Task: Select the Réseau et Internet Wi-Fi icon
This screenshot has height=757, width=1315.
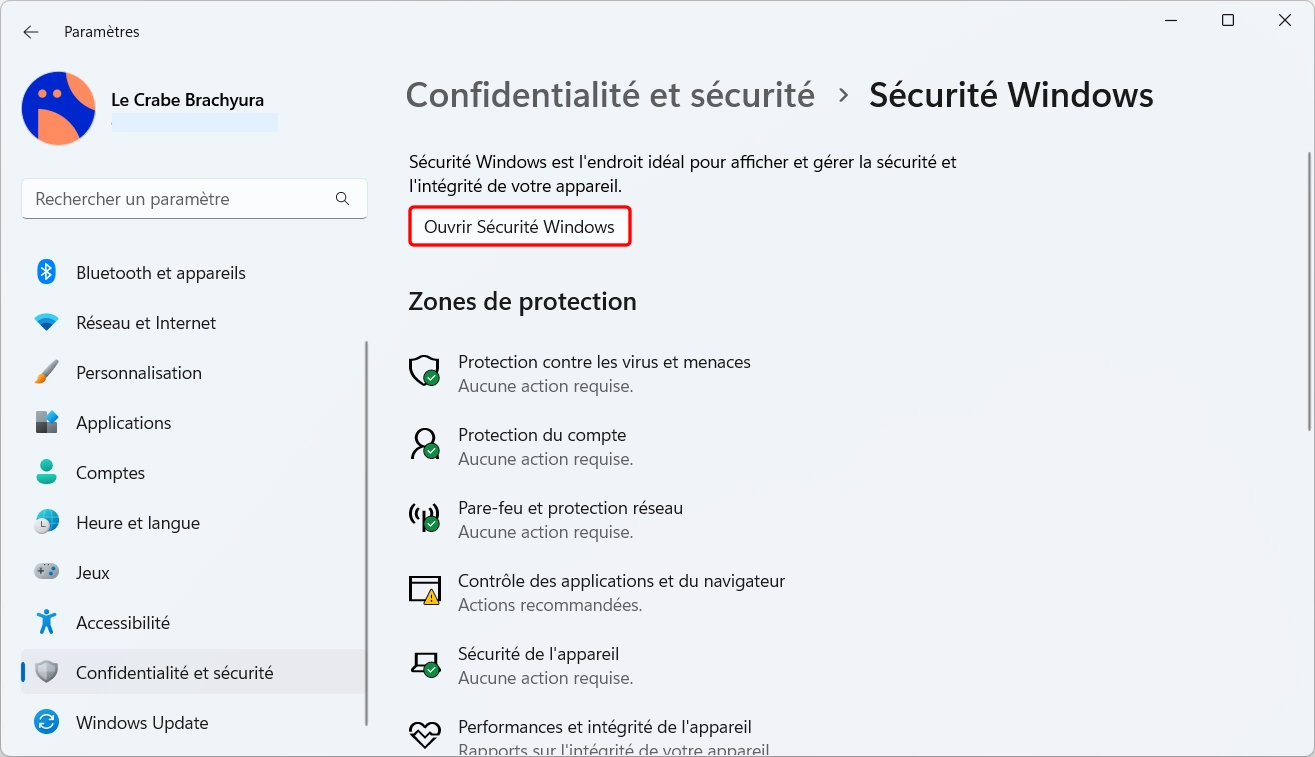Action: click(46, 322)
